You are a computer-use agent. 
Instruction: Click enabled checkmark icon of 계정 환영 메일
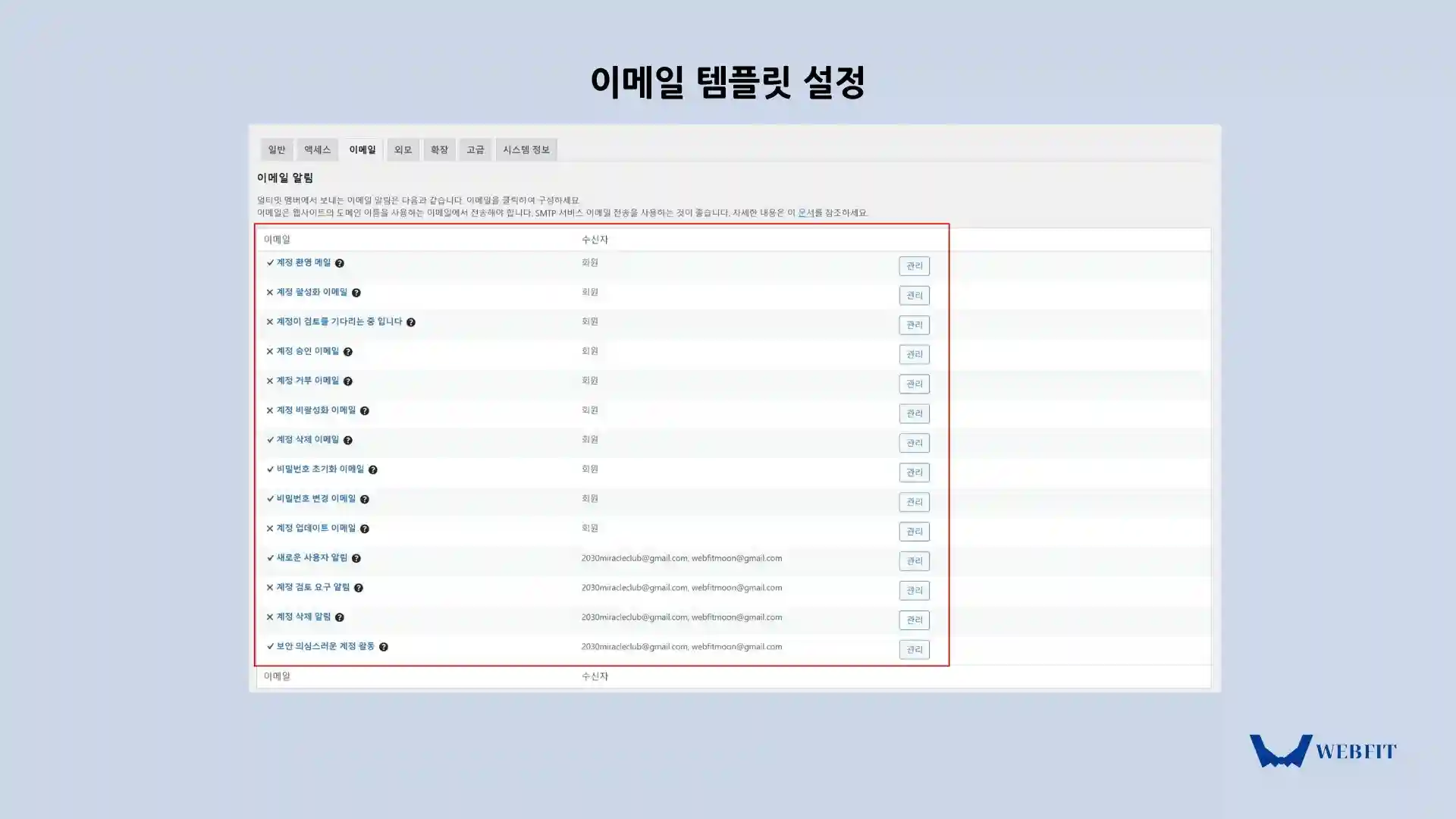(x=270, y=262)
